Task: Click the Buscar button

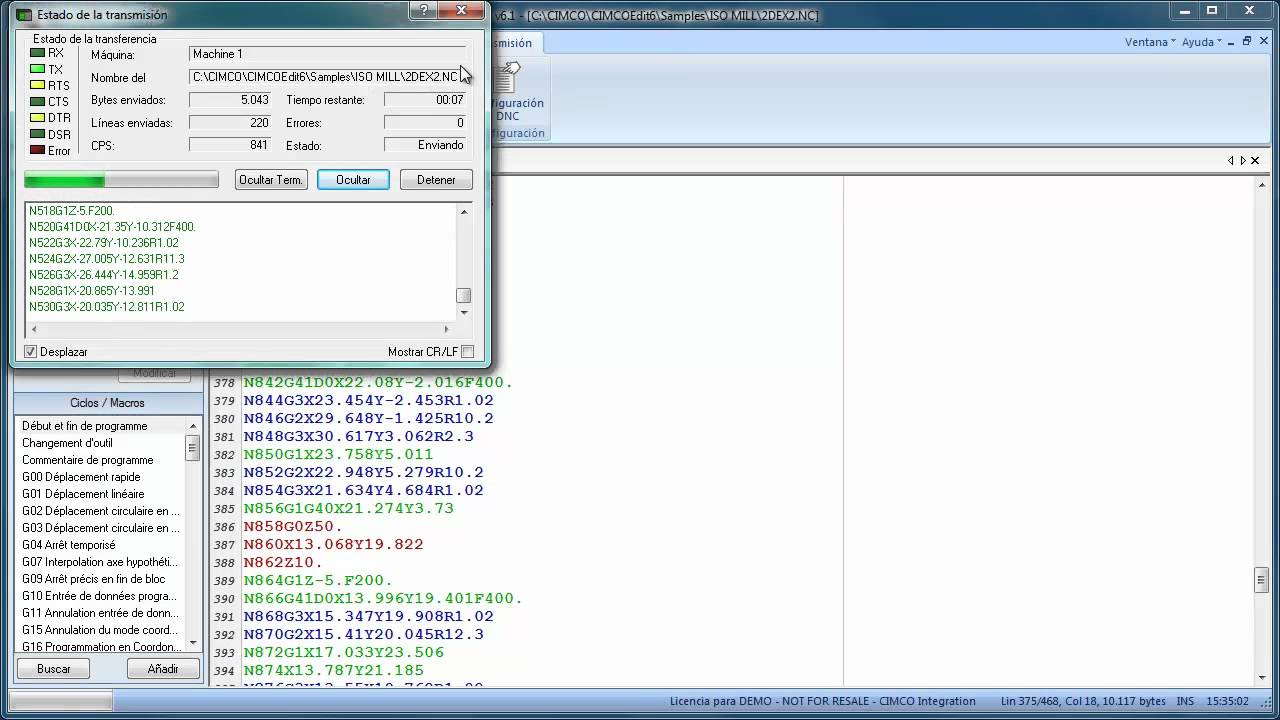Action: pos(53,669)
